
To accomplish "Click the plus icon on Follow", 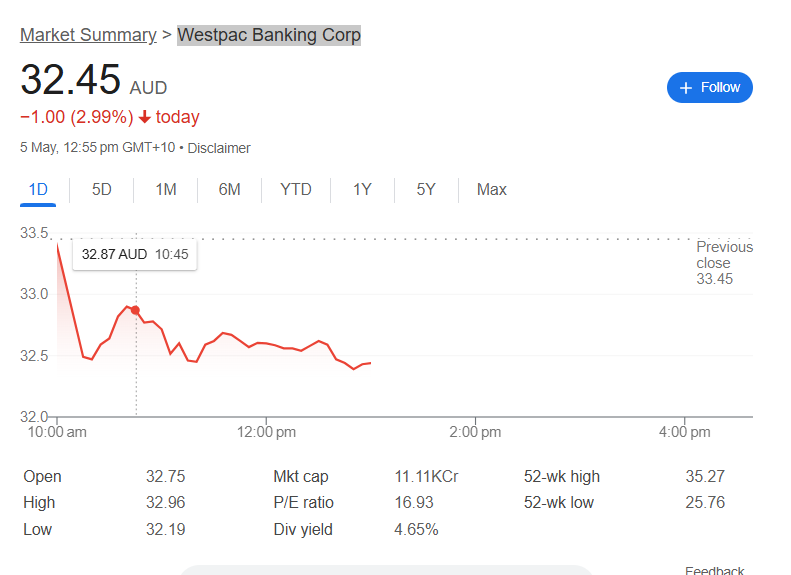I will tap(686, 88).
